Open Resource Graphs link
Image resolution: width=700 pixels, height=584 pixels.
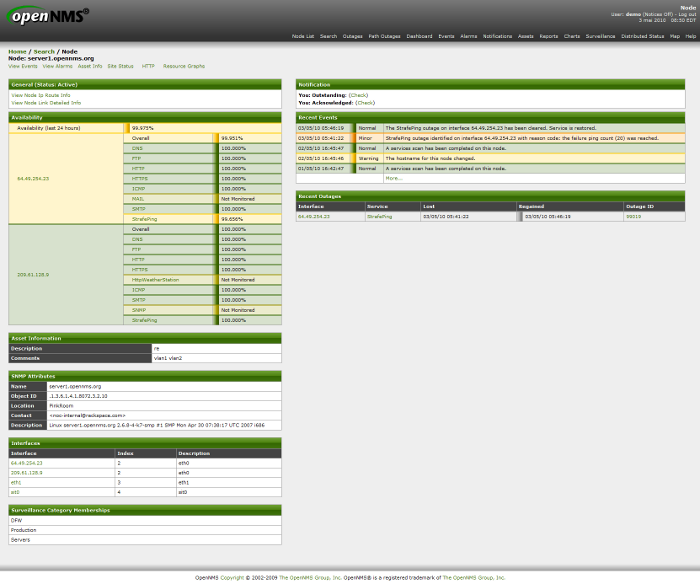(x=184, y=66)
